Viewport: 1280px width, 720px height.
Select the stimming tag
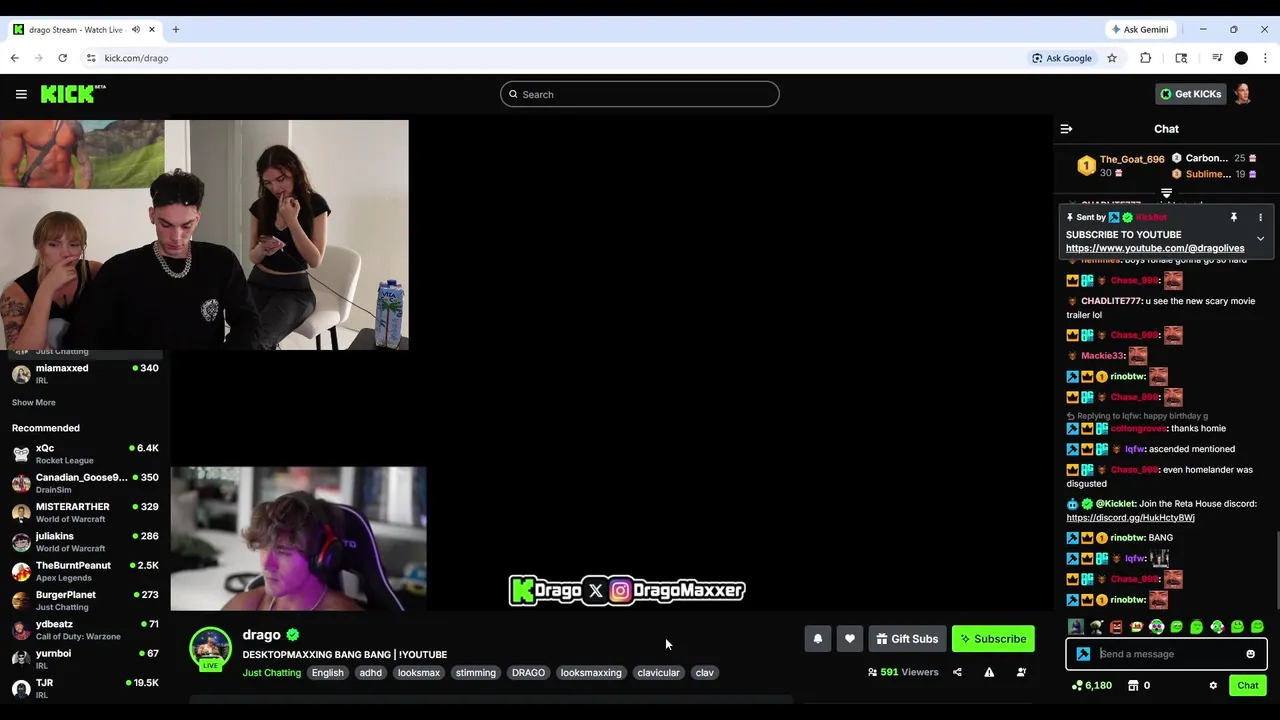[476, 673]
